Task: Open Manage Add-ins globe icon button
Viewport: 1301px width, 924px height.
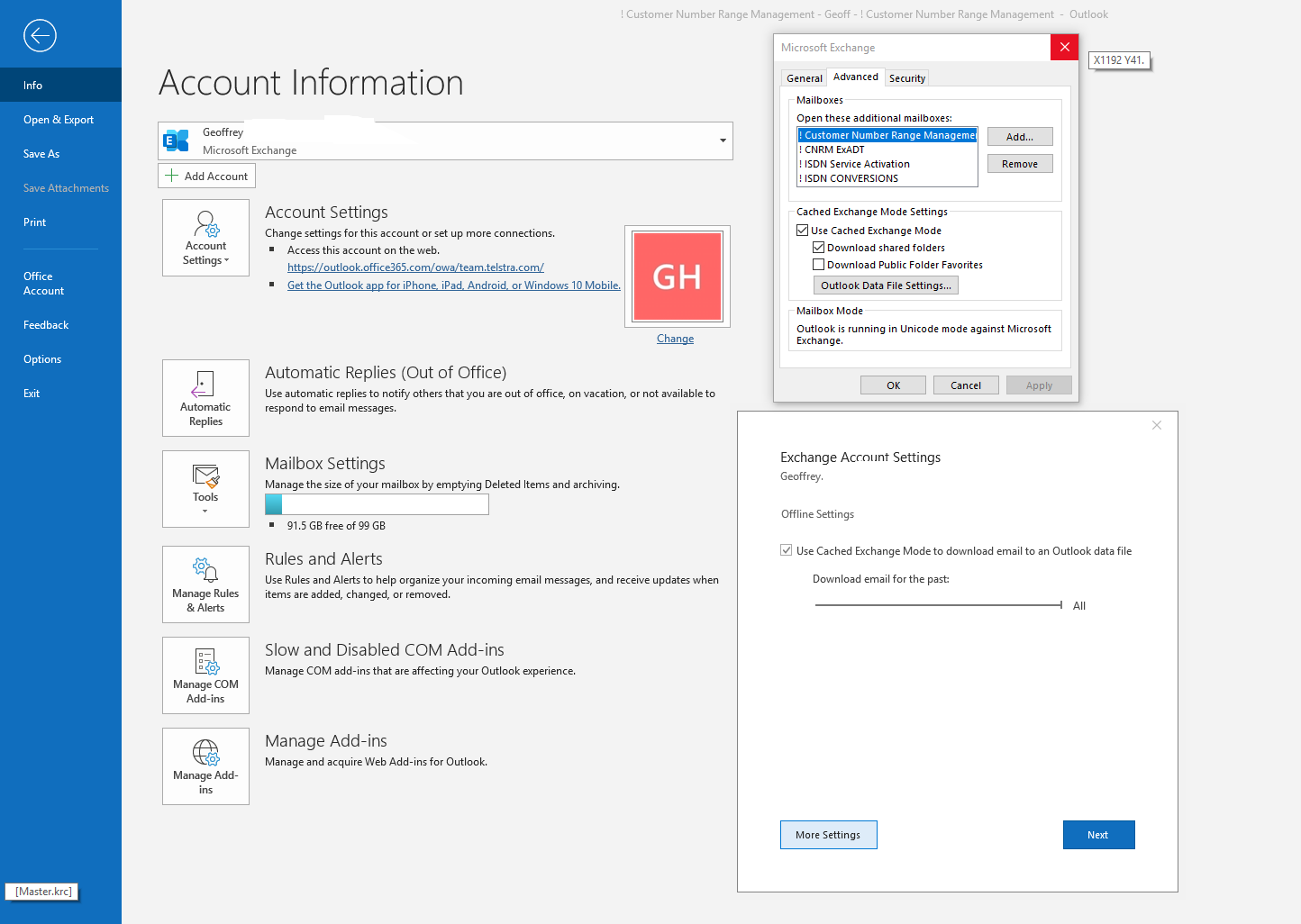Action: tap(205, 766)
